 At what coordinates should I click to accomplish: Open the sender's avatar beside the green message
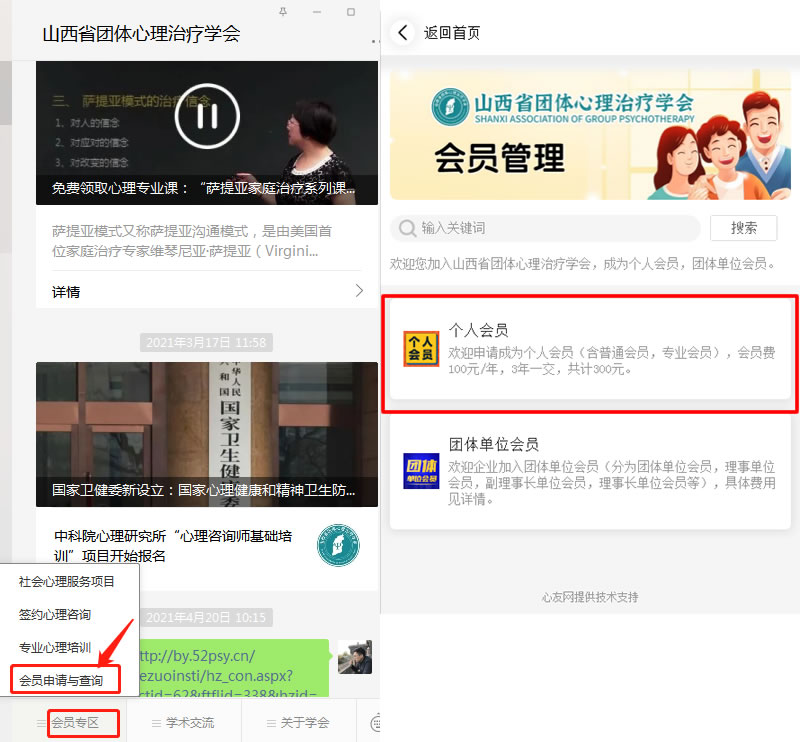[x=354, y=657]
